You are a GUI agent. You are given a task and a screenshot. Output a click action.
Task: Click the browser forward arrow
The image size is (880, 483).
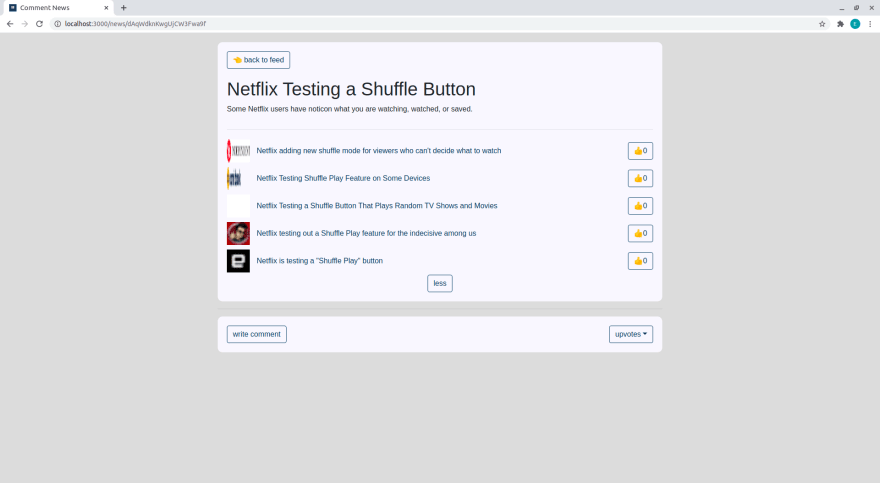click(x=25, y=24)
